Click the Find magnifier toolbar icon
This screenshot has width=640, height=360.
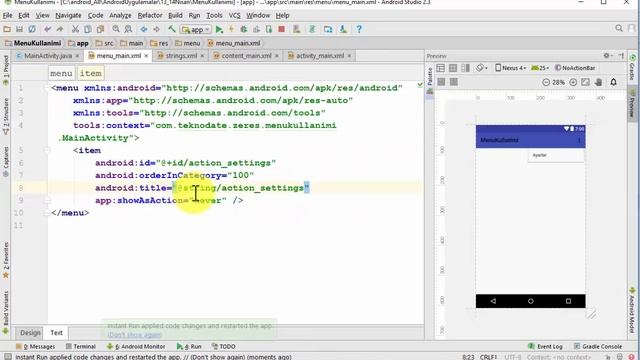[116, 29]
